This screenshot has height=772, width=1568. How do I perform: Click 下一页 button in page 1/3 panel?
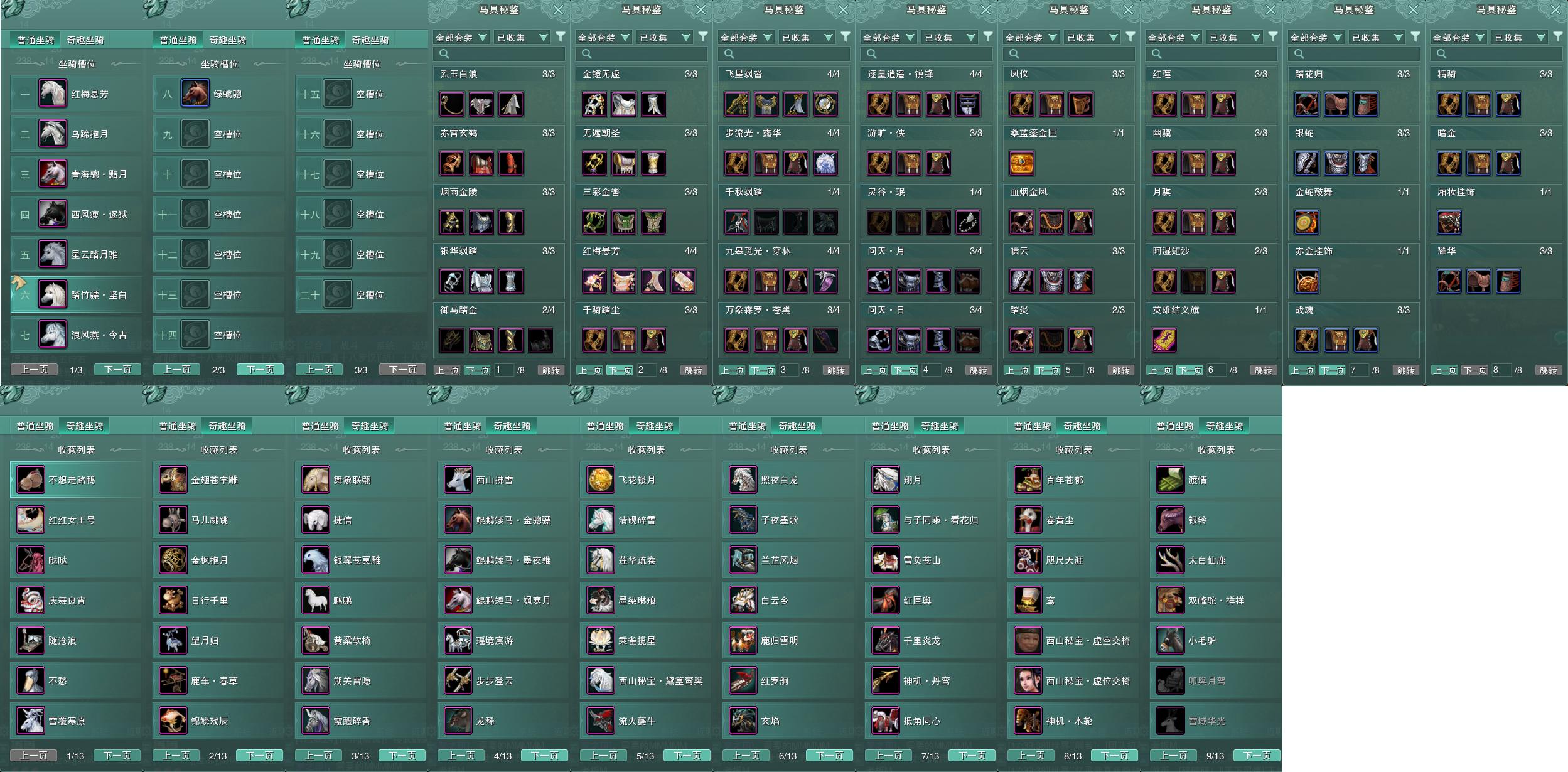click(117, 370)
